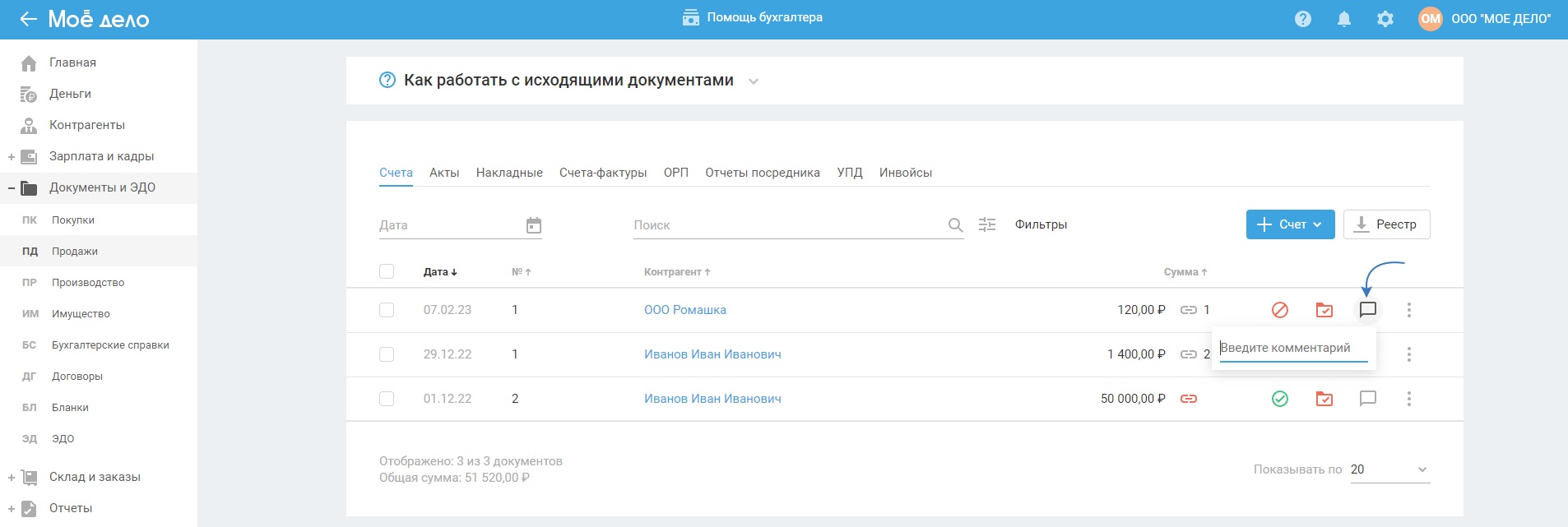Switch to the Акты tab
The width and height of the screenshot is (1568, 527).
point(444,173)
